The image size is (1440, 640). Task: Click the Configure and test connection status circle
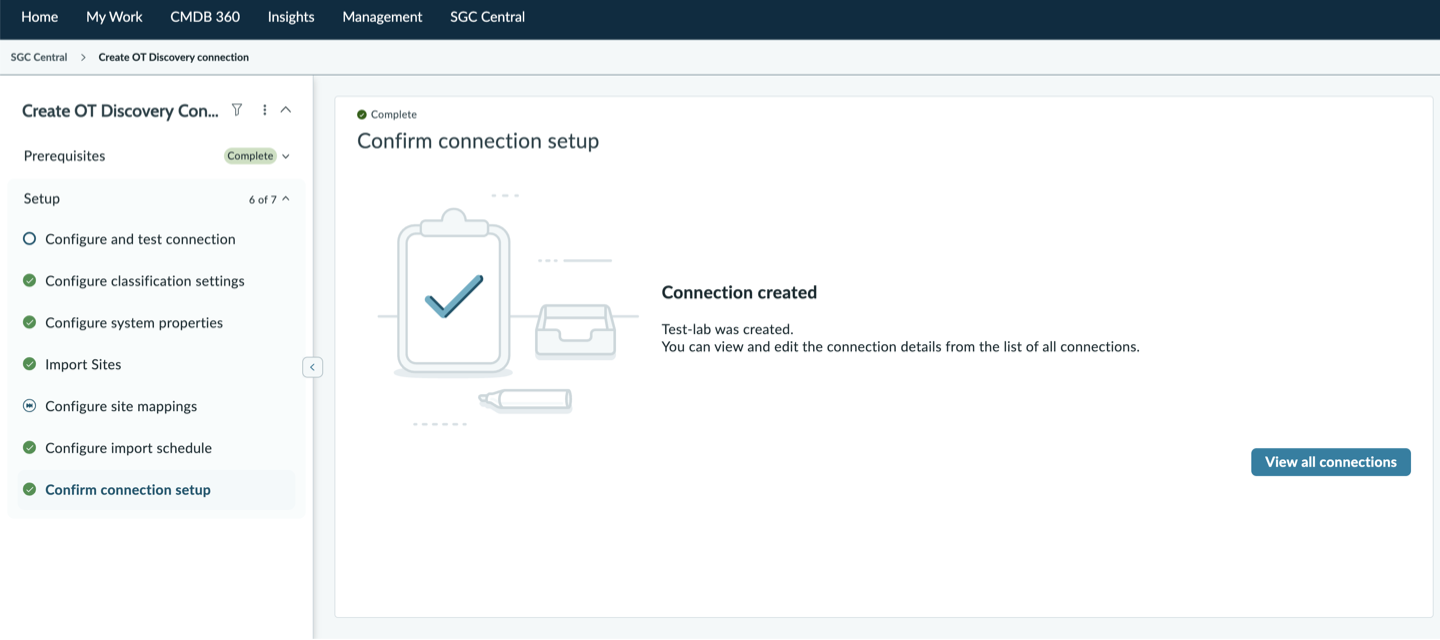(29, 239)
